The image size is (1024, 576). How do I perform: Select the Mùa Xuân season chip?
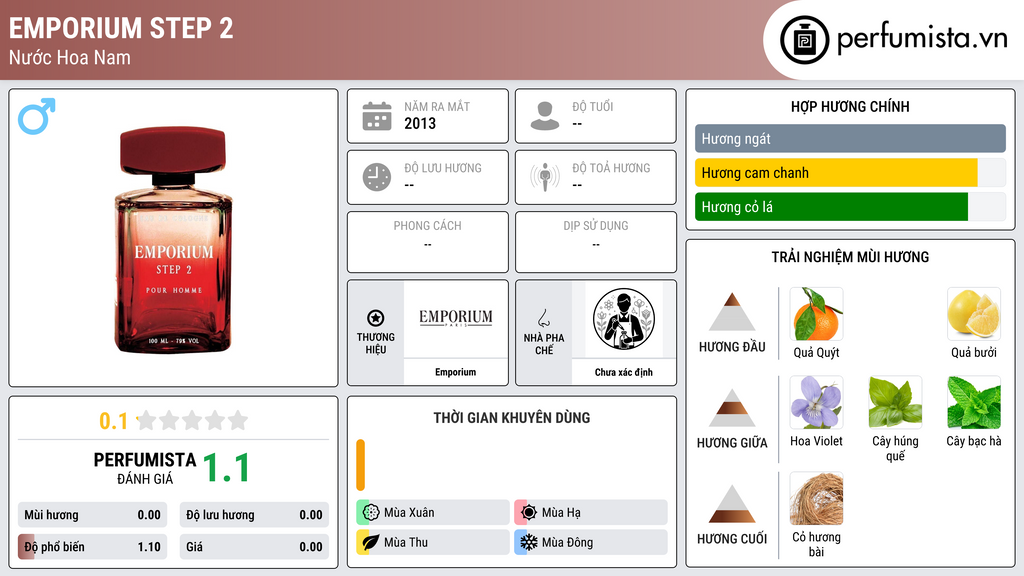tap(433, 513)
